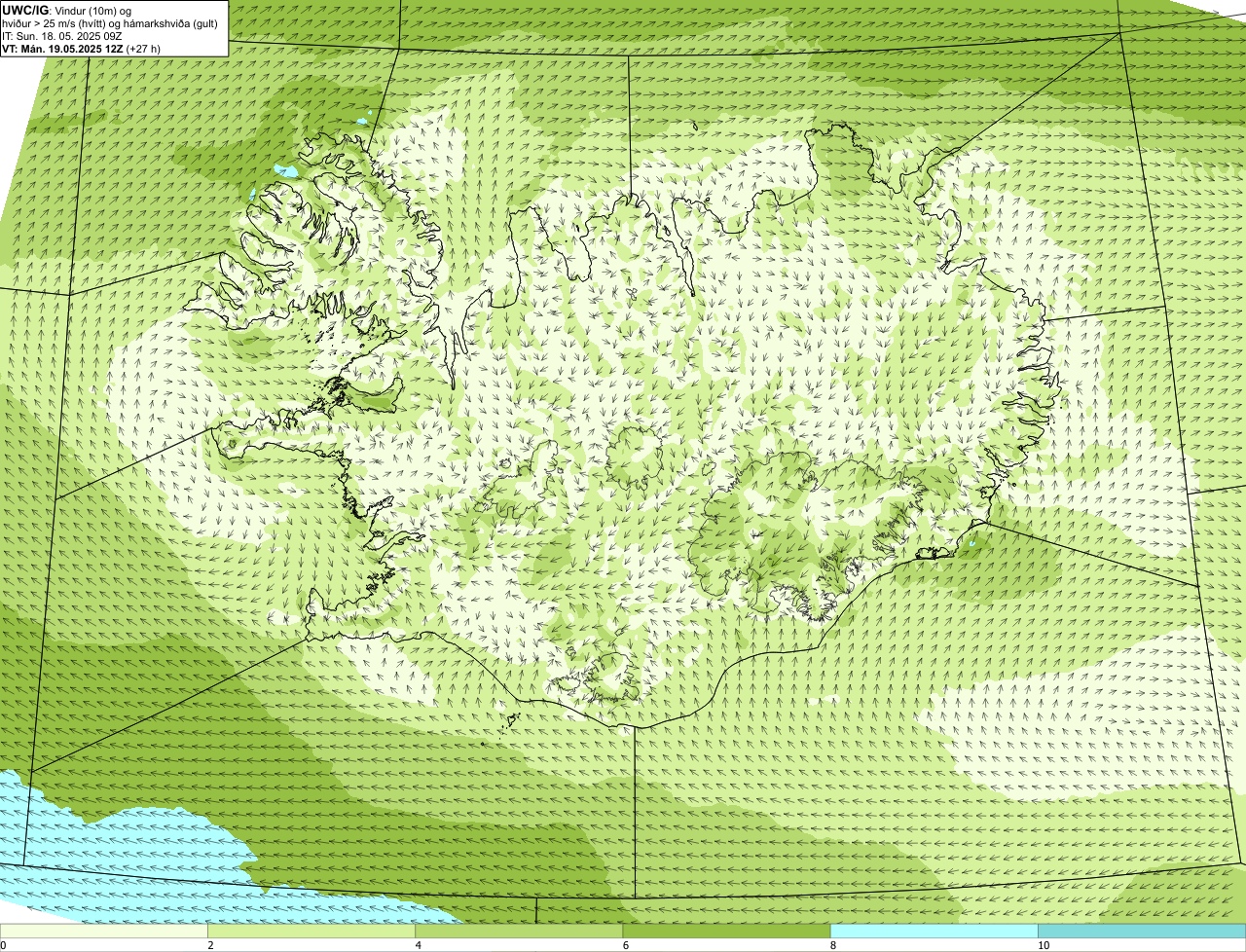Click the title line 'UWC/IG: Vindur (10m) og'
The height and width of the screenshot is (952, 1246).
(67, 11)
